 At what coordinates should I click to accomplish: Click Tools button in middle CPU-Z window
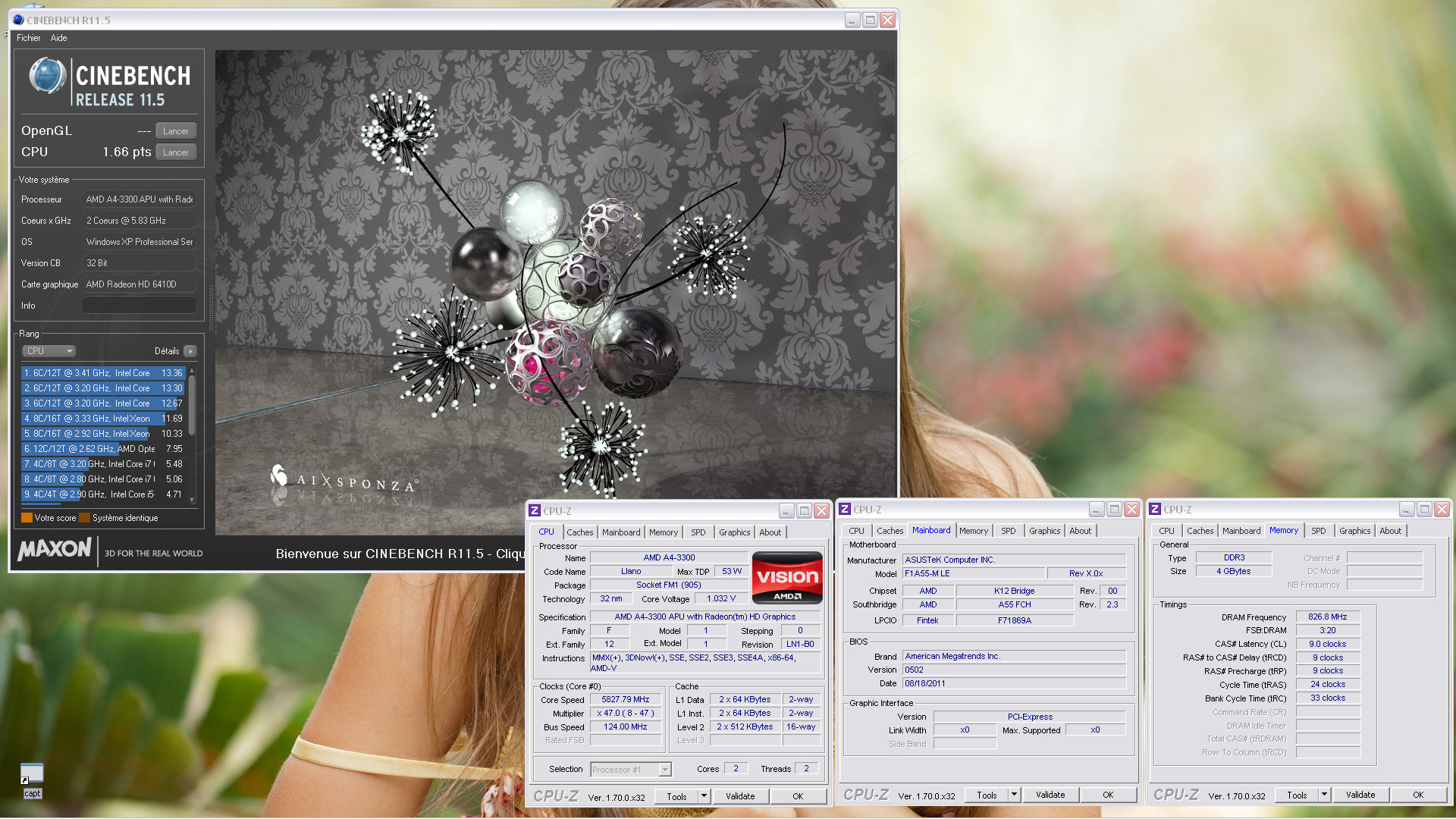pyautogui.click(x=987, y=795)
